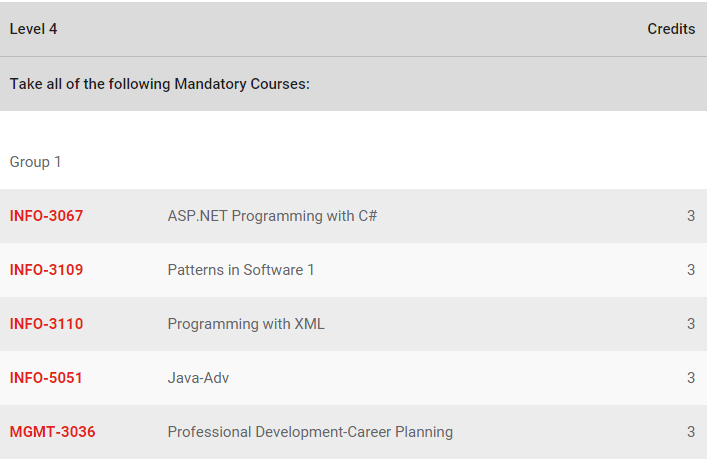The height and width of the screenshot is (461, 709).
Task: Click Professional Development-Career Planning title
Action: click(x=310, y=432)
